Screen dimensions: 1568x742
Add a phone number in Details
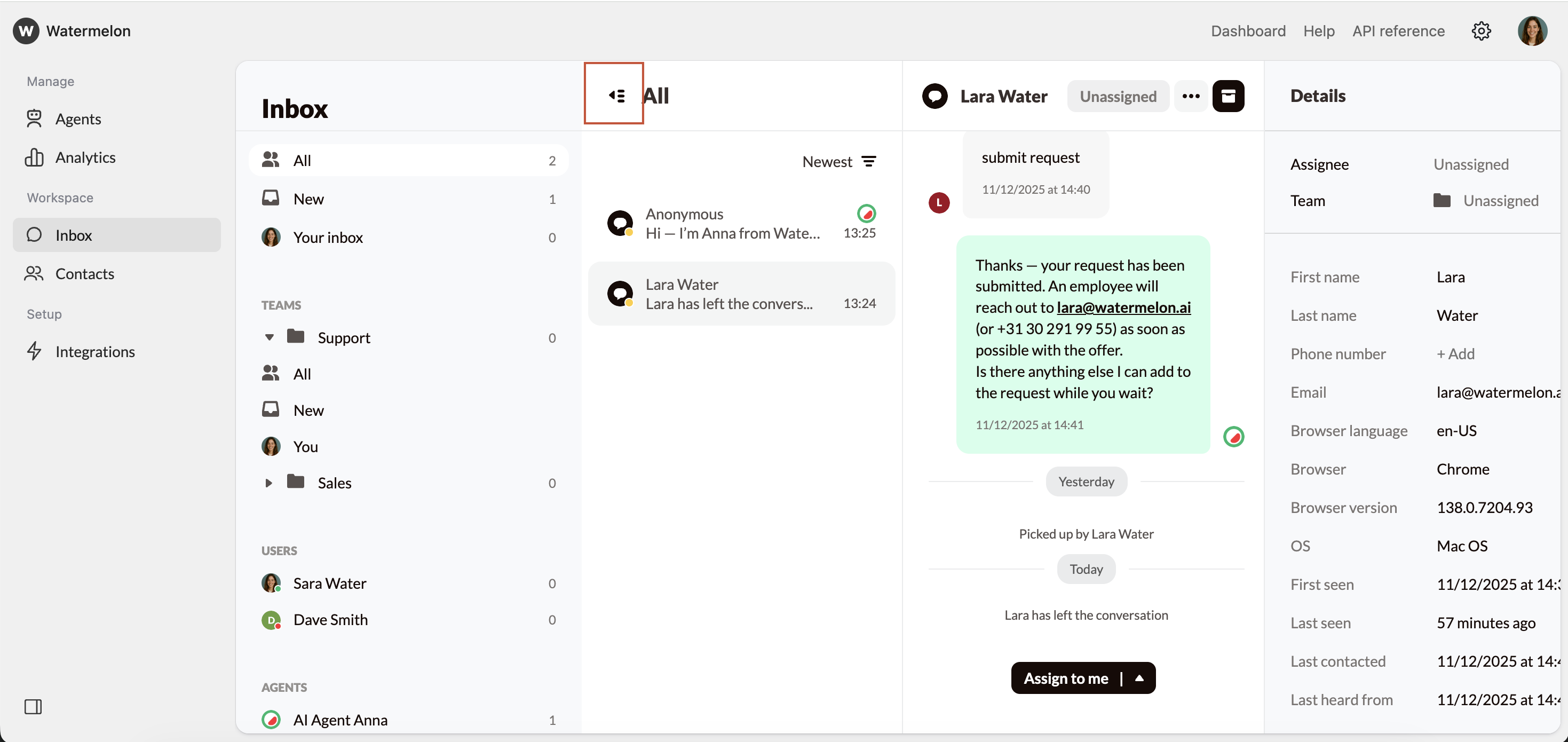coord(1455,354)
